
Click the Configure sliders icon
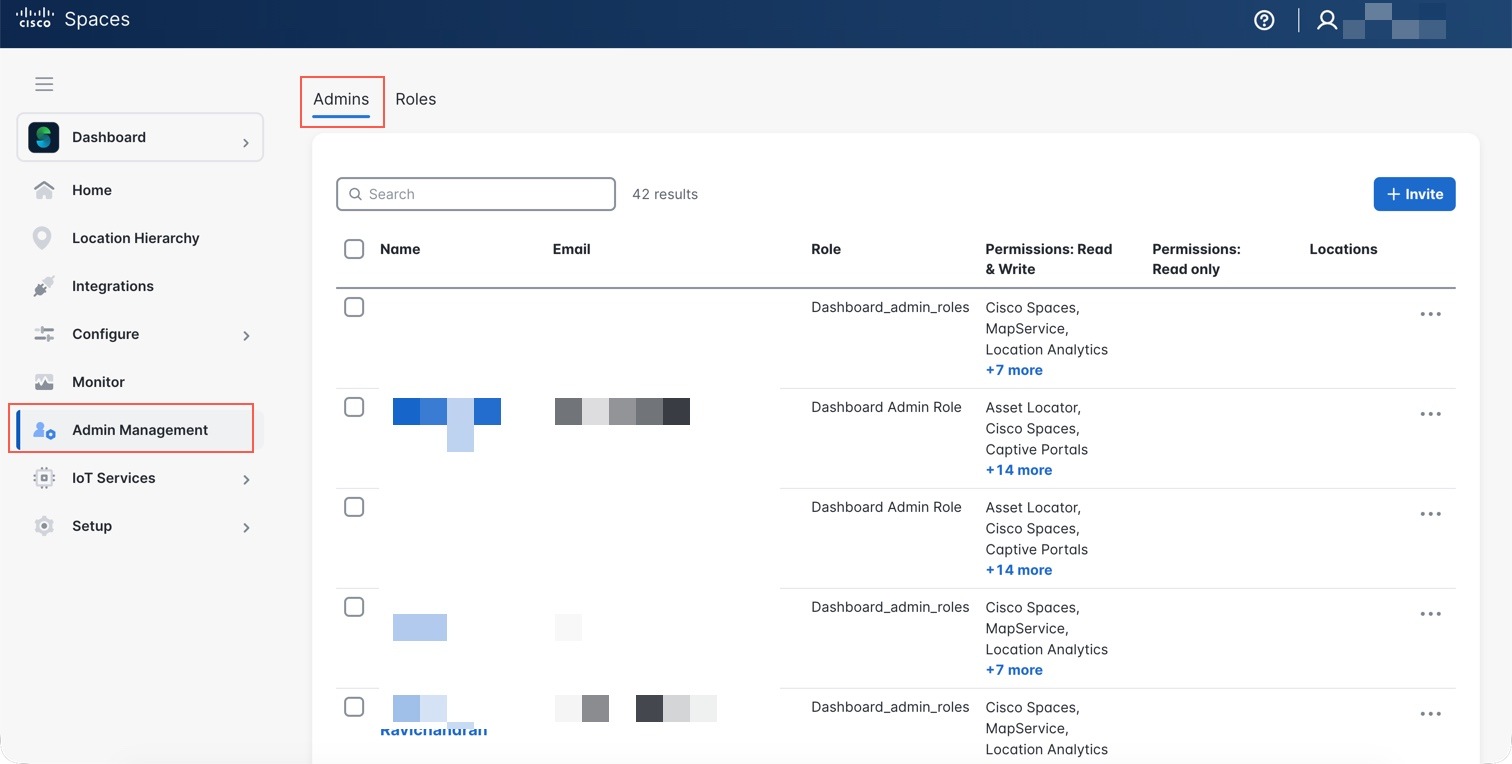pos(44,334)
